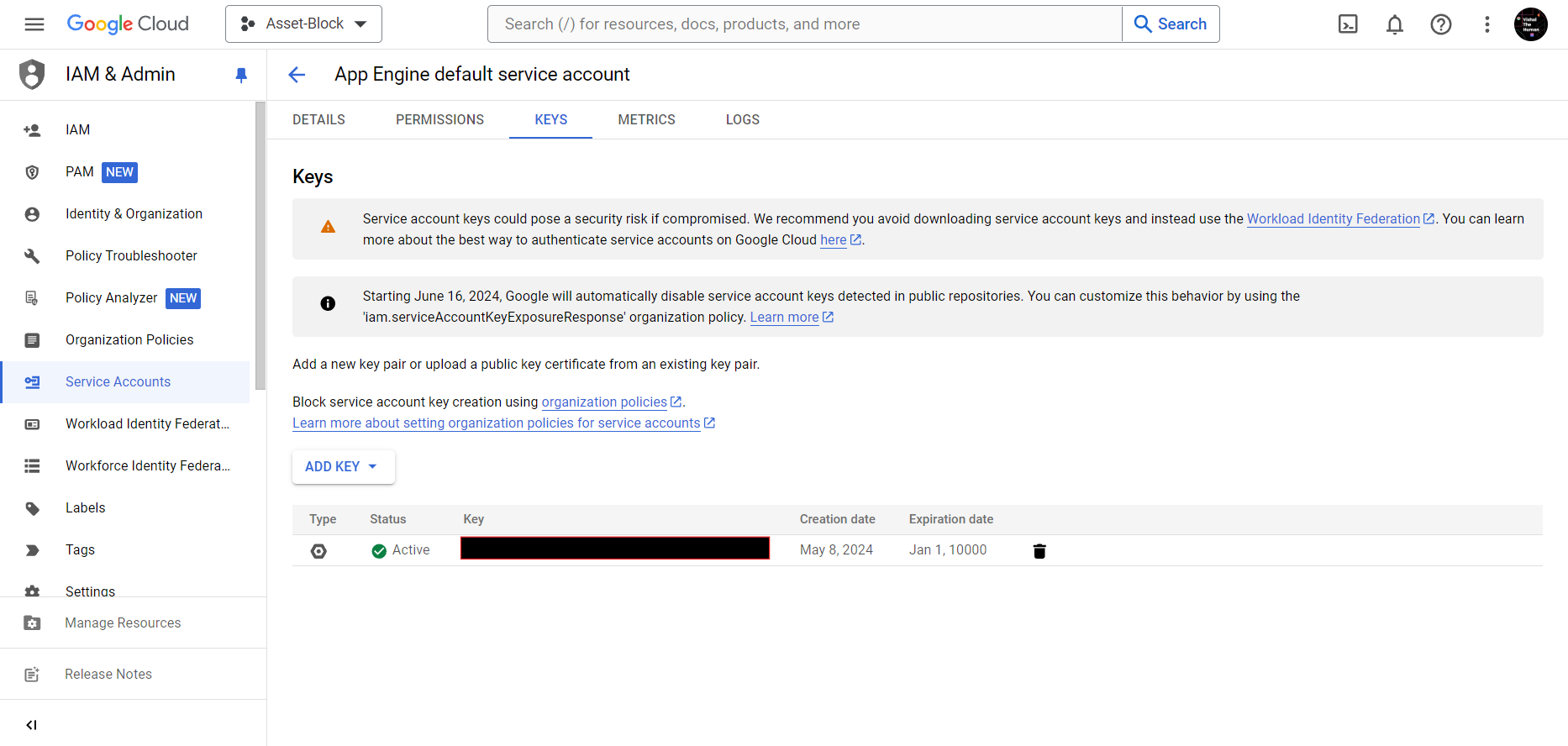
Task: Click the Workload Identity Federation card icon
Action: click(x=32, y=424)
